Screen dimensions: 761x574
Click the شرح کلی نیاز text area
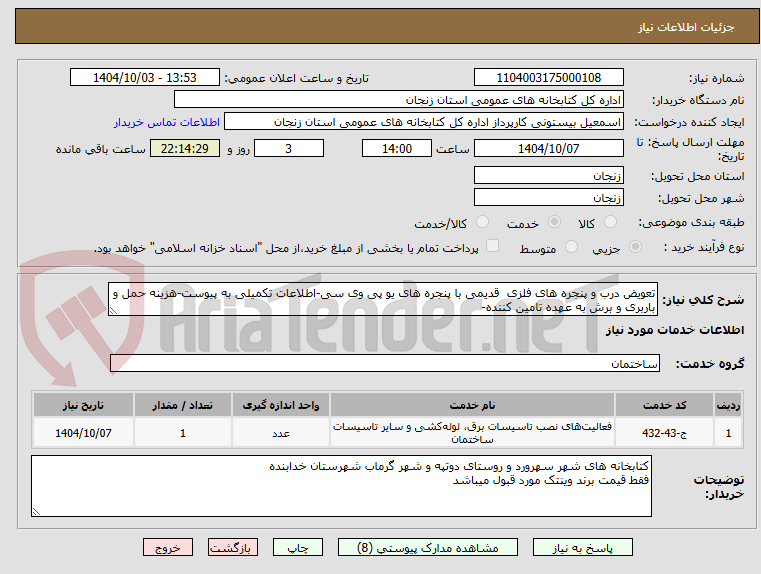pos(383,299)
